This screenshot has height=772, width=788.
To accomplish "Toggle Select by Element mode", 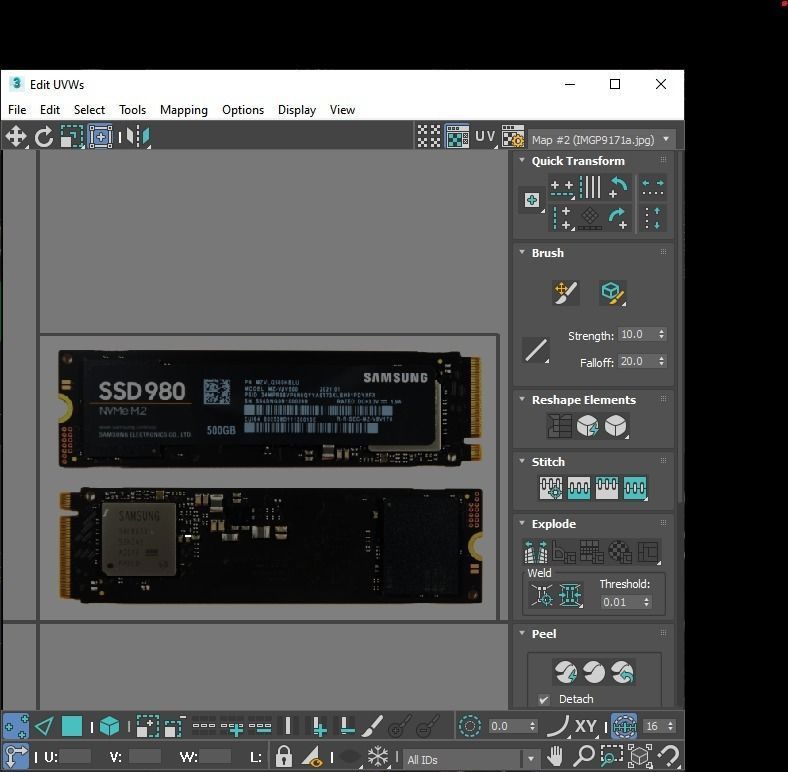I will [x=110, y=726].
